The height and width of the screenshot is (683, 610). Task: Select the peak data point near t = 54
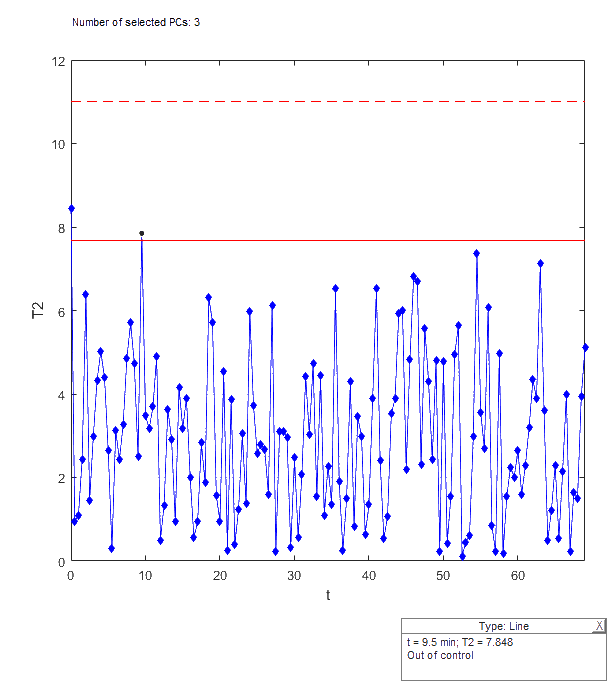(477, 253)
